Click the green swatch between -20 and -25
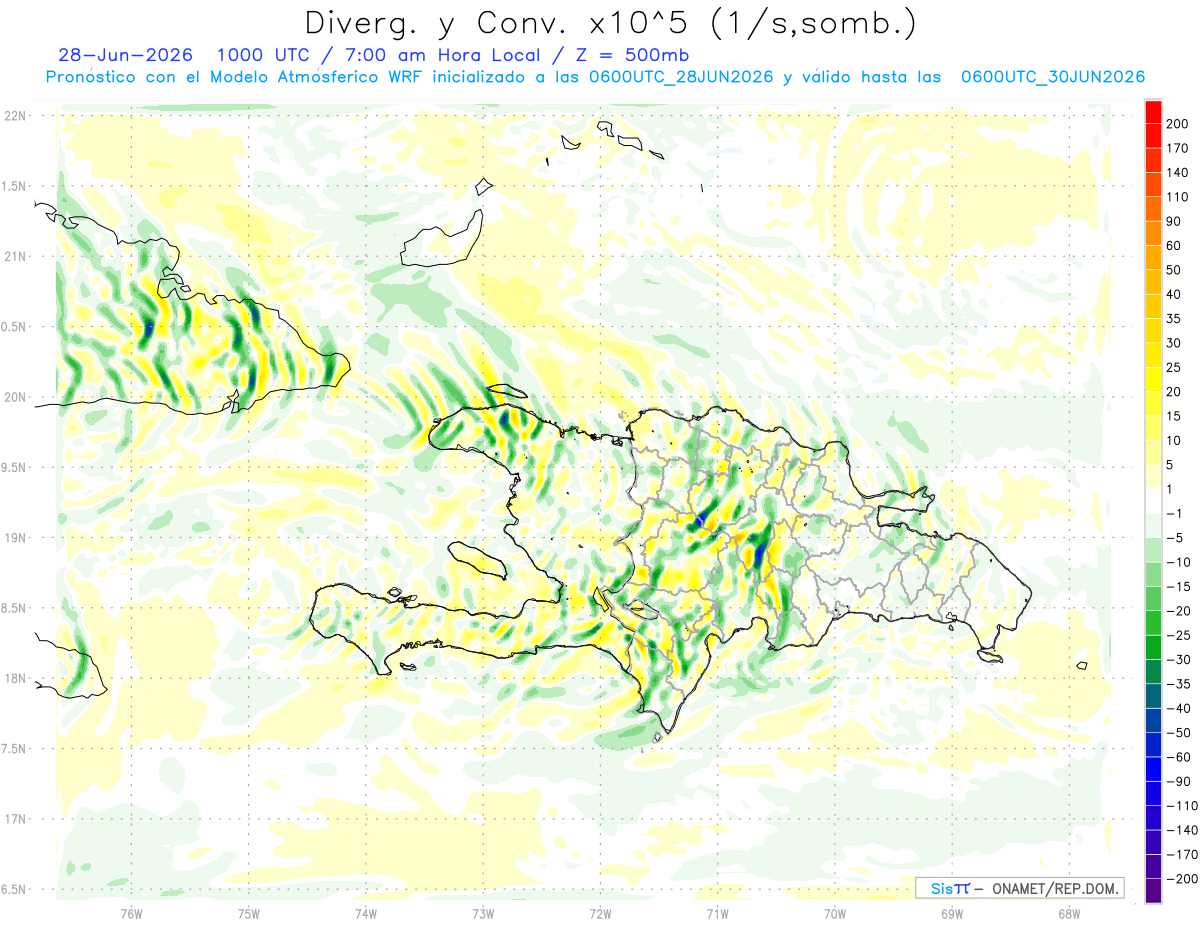 coord(1153,623)
